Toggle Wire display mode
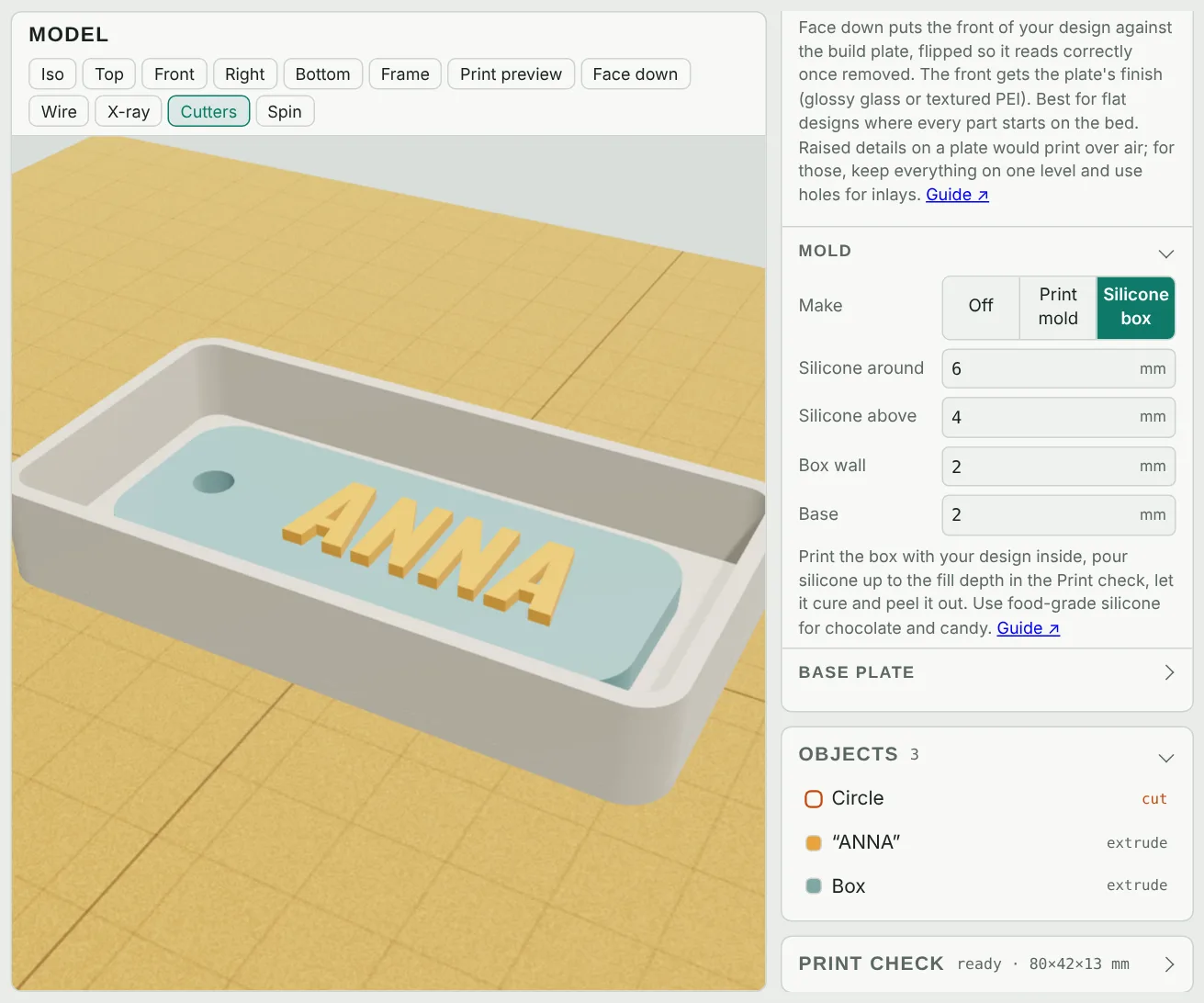Viewport: 1204px width, 1003px height. [59, 112]
